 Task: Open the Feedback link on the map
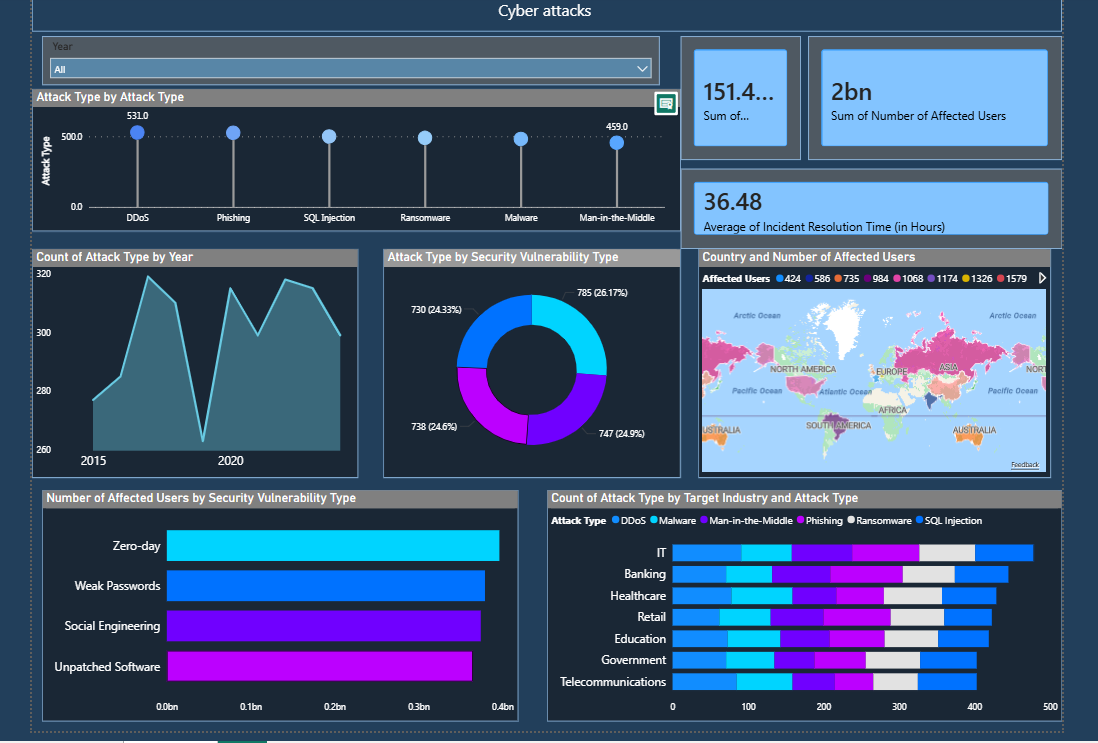pyautogui.click(x=1024, y=465)
